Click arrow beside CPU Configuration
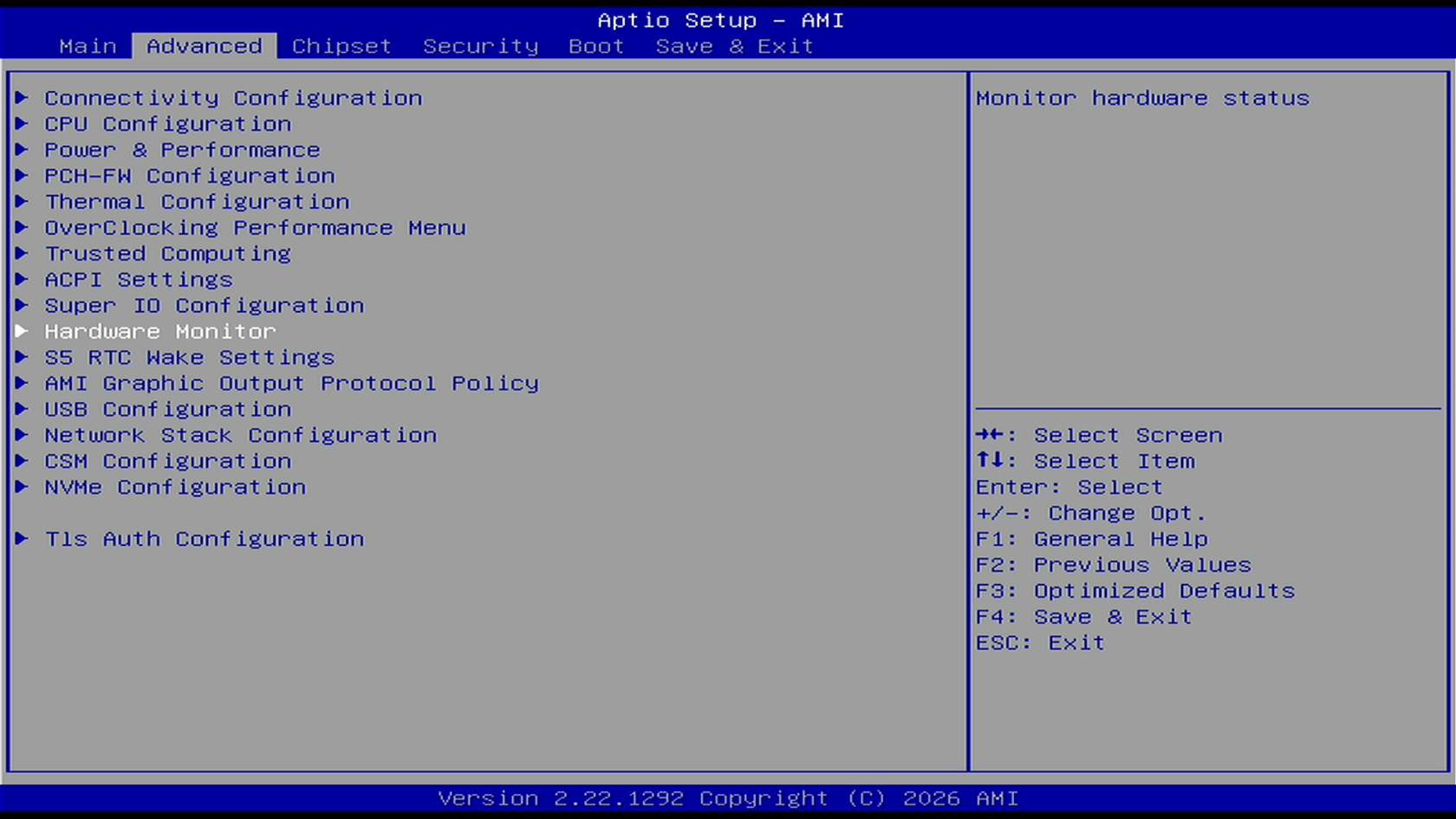This screenshot has height=819, width=1456. [x=23, y=123]
